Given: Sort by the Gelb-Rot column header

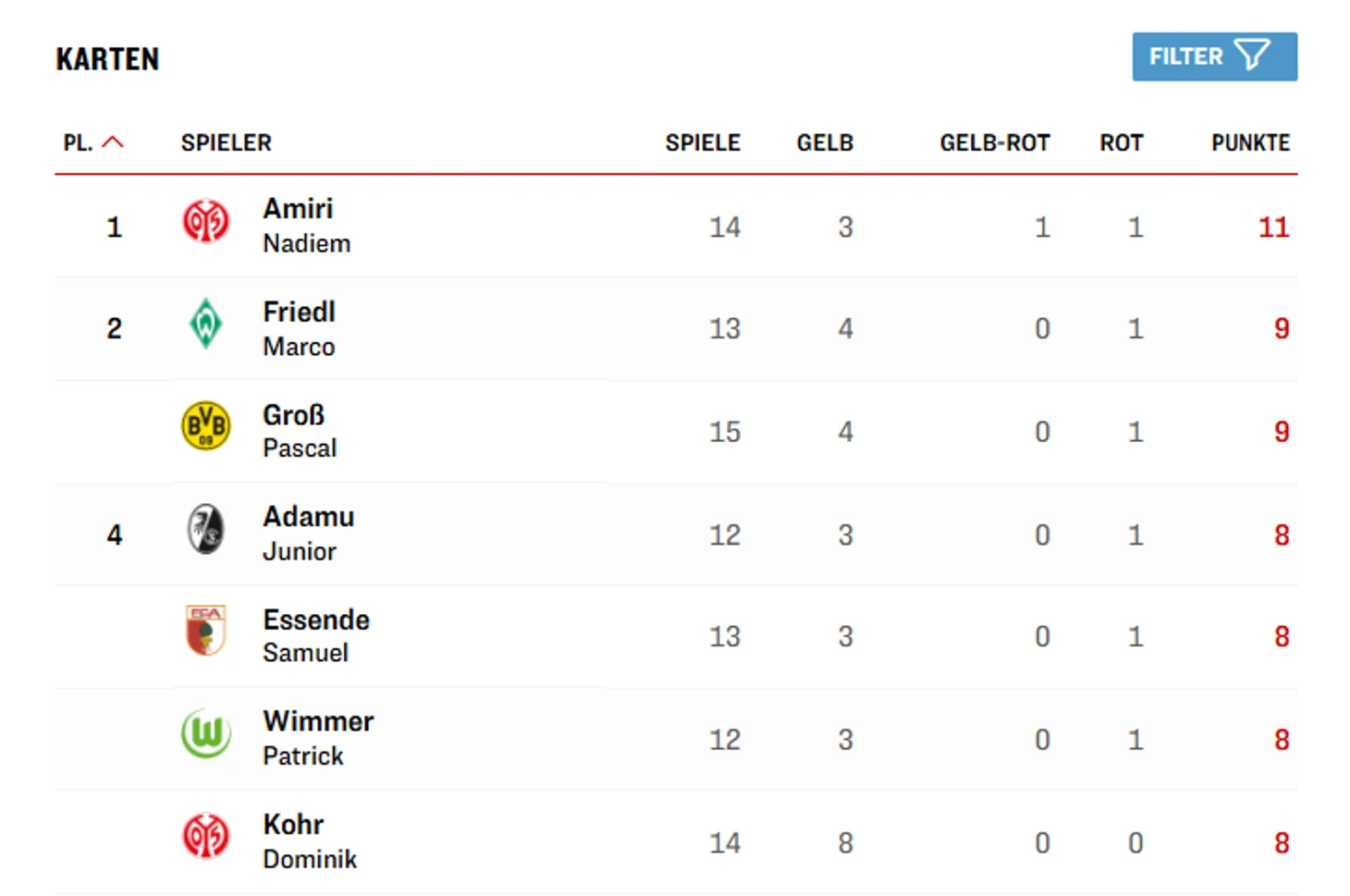Looking at the screenshot, I should pyautogui.click(x=994, y=143).
